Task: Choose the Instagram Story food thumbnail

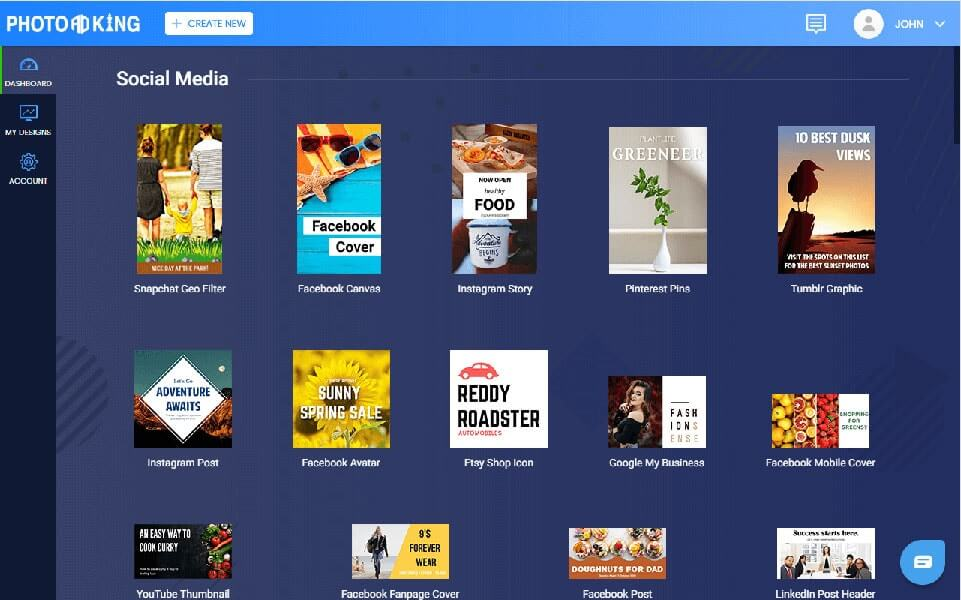Action: coord(495,199)
